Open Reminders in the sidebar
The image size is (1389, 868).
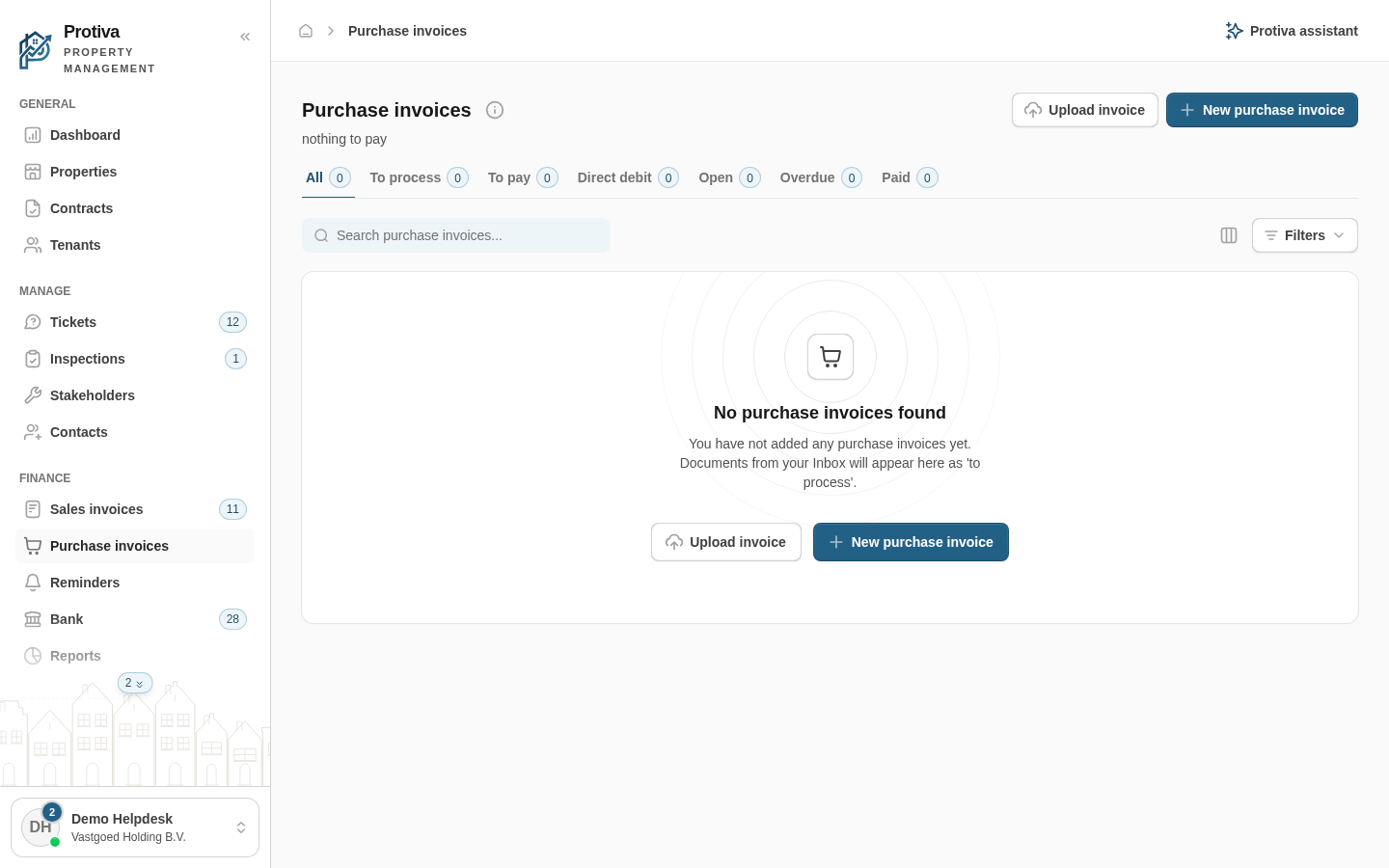tap(135, 583)
